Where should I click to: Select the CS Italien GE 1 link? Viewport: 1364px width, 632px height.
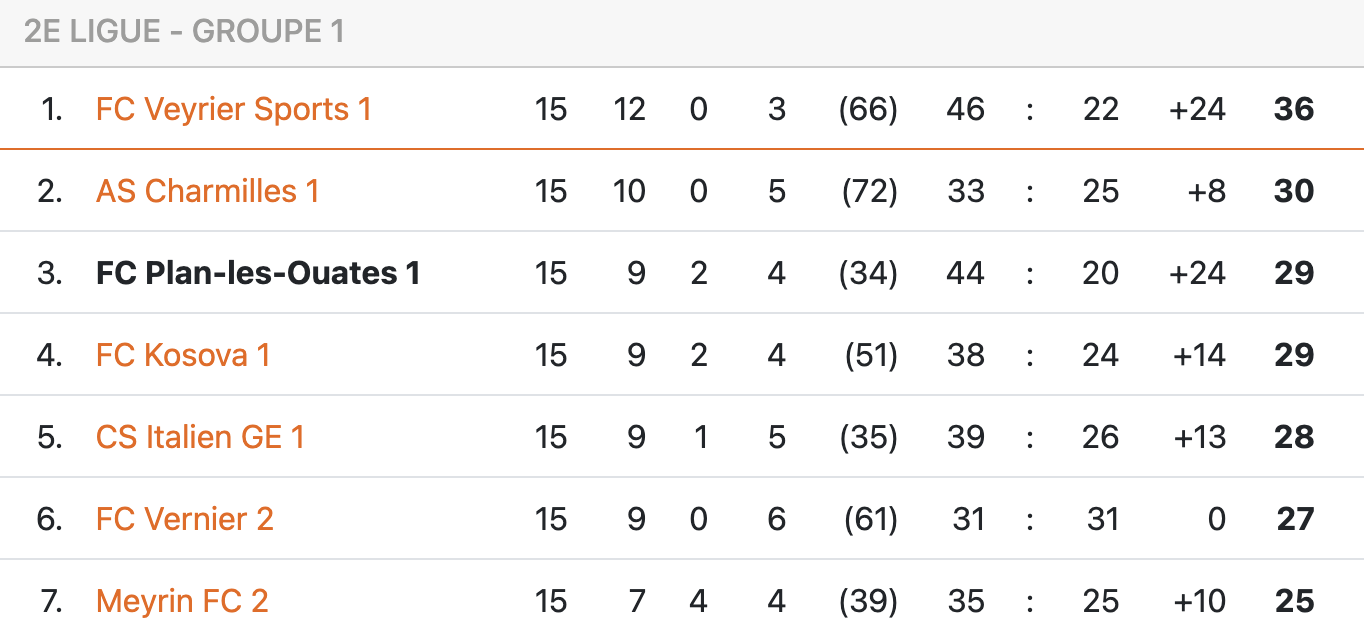point(200,437)
